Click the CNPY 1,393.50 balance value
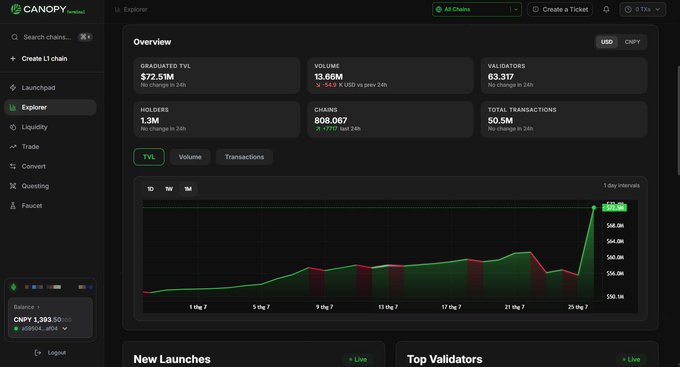The height and width of the screenshot is (367, 680). (42, 320)
